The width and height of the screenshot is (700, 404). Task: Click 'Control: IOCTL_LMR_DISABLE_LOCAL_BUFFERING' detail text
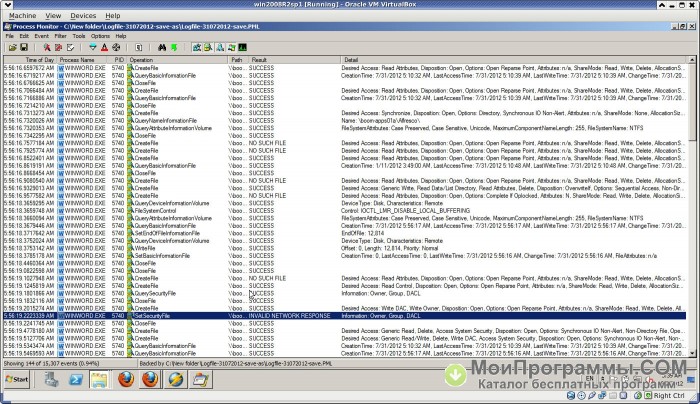tap(405, 211)
